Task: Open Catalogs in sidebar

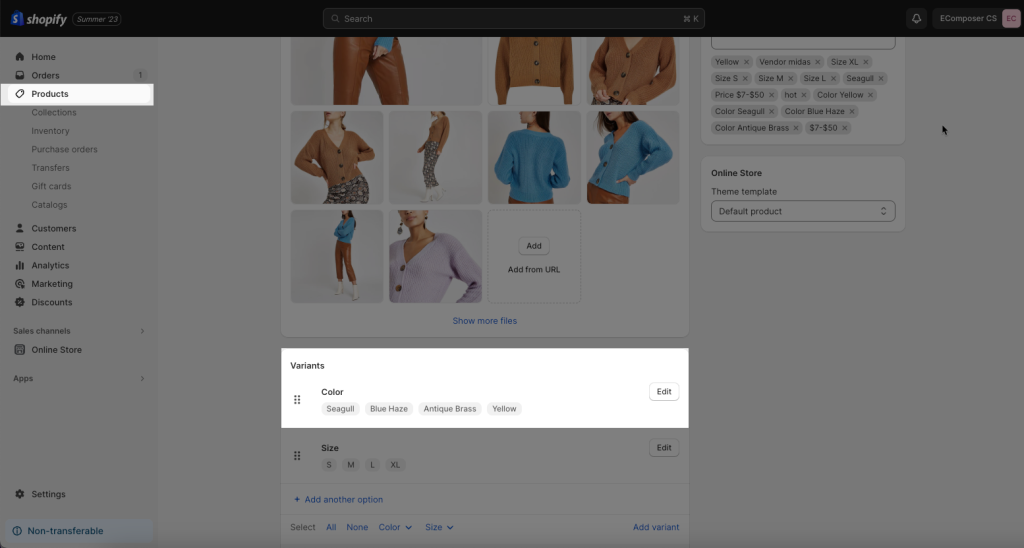Action: pyautogui.click(x=49, y=204)
